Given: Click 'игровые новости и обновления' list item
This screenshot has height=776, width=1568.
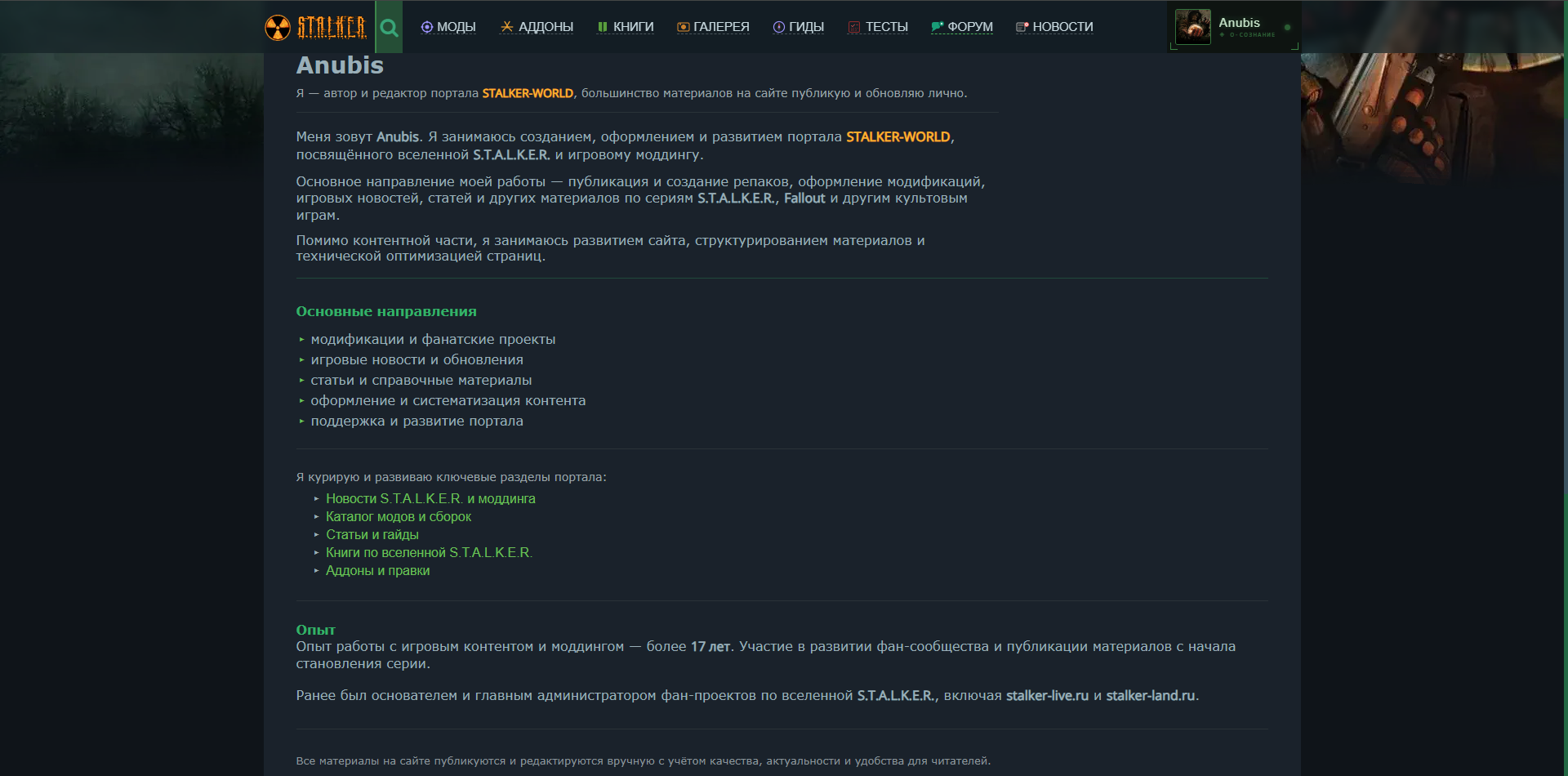Looking at the screenshot, I should [417, 359].
